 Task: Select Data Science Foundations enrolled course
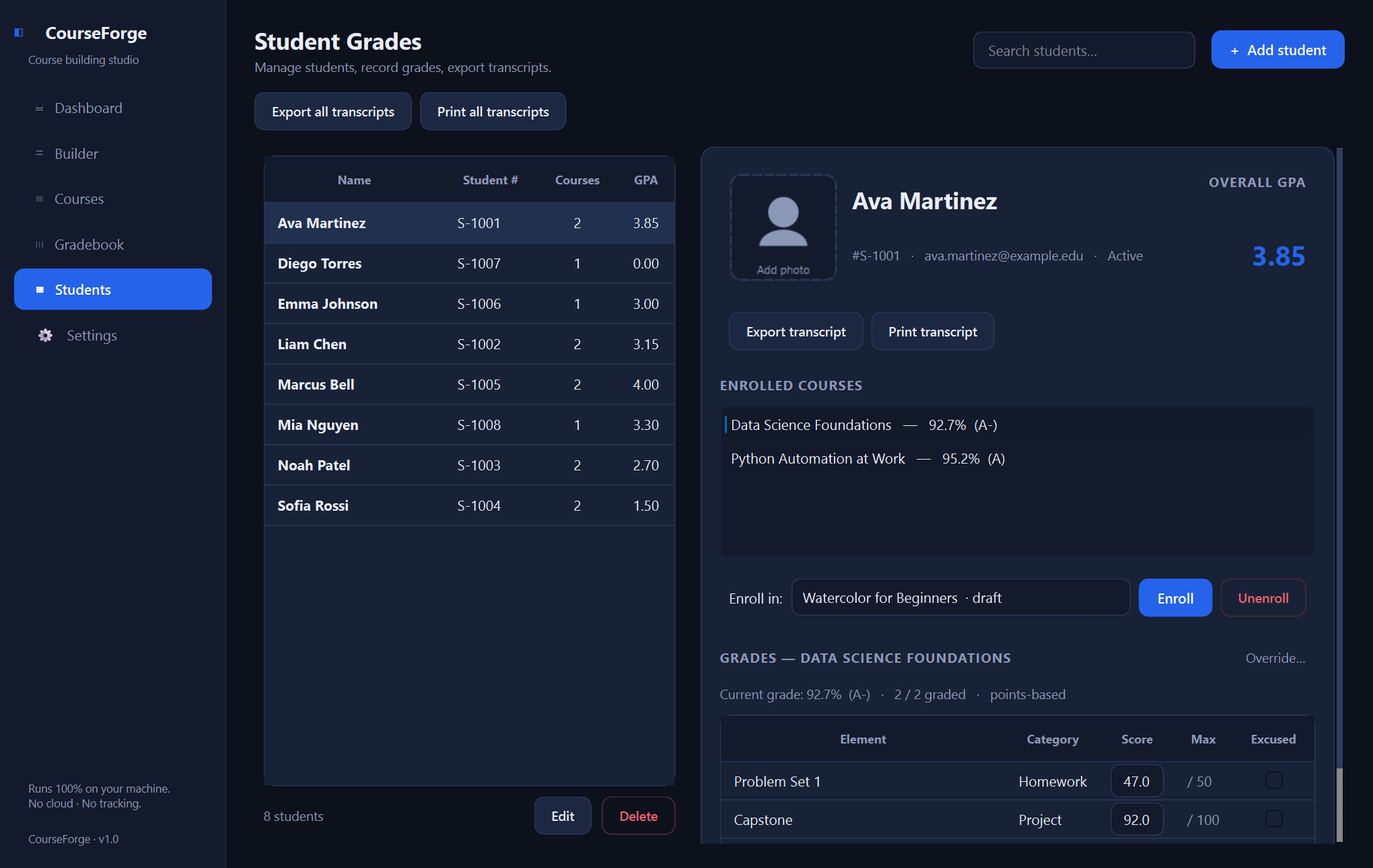coord(1017,425)
